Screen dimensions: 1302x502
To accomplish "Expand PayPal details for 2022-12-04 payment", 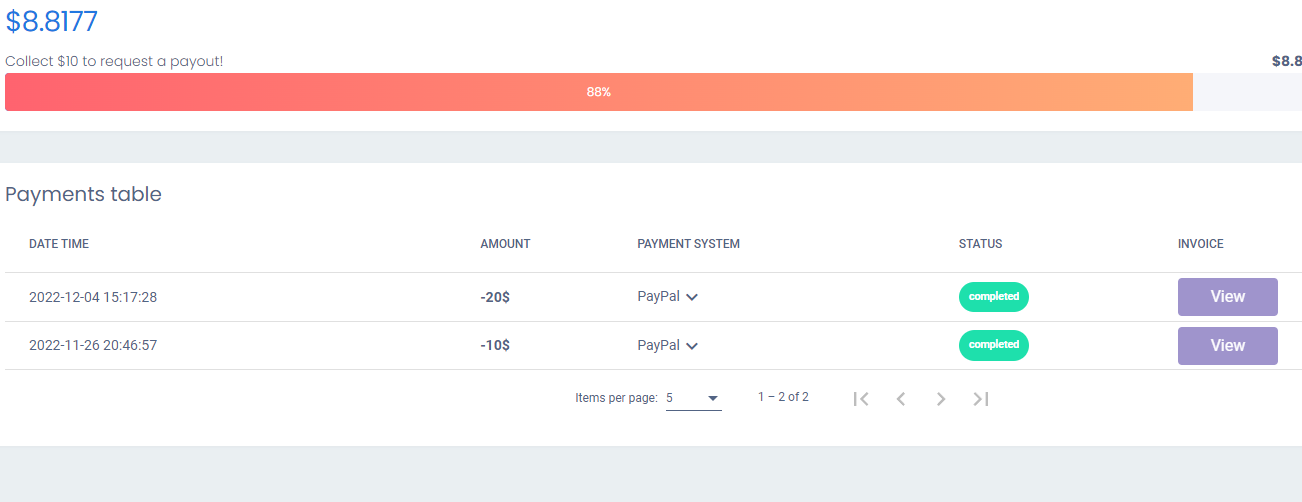I will [x=692, y=297].
